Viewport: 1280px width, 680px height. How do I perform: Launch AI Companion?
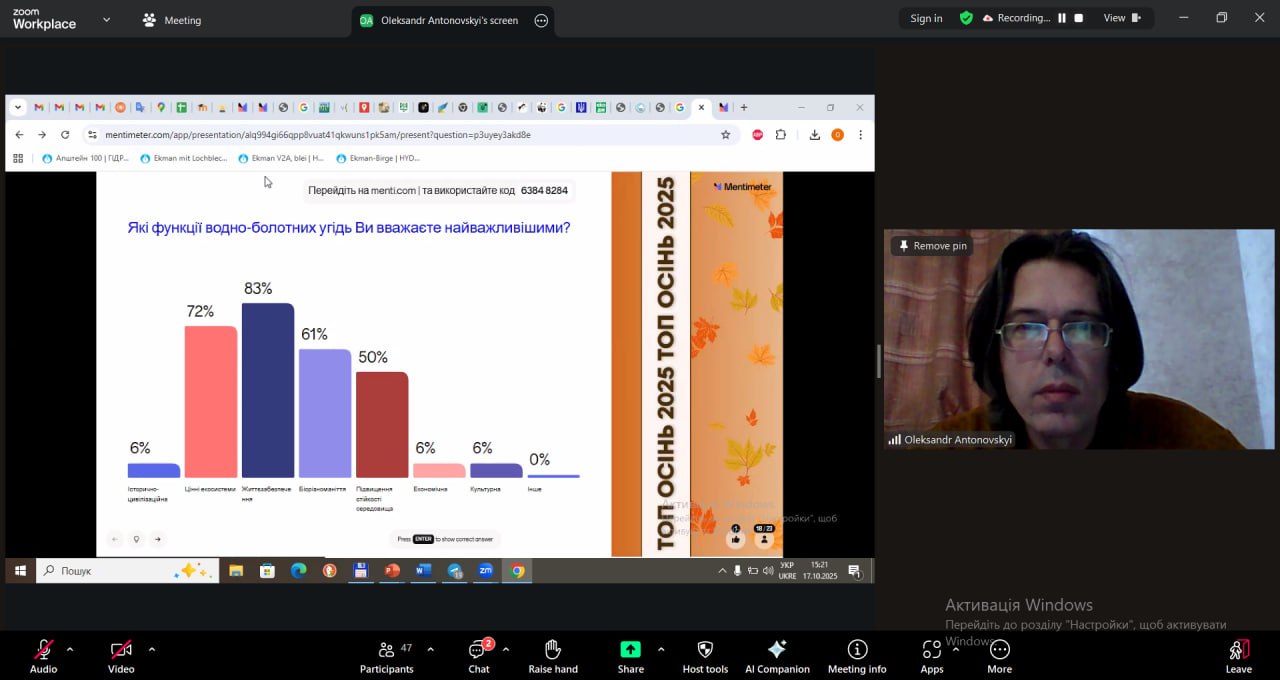tap(777, 656)
